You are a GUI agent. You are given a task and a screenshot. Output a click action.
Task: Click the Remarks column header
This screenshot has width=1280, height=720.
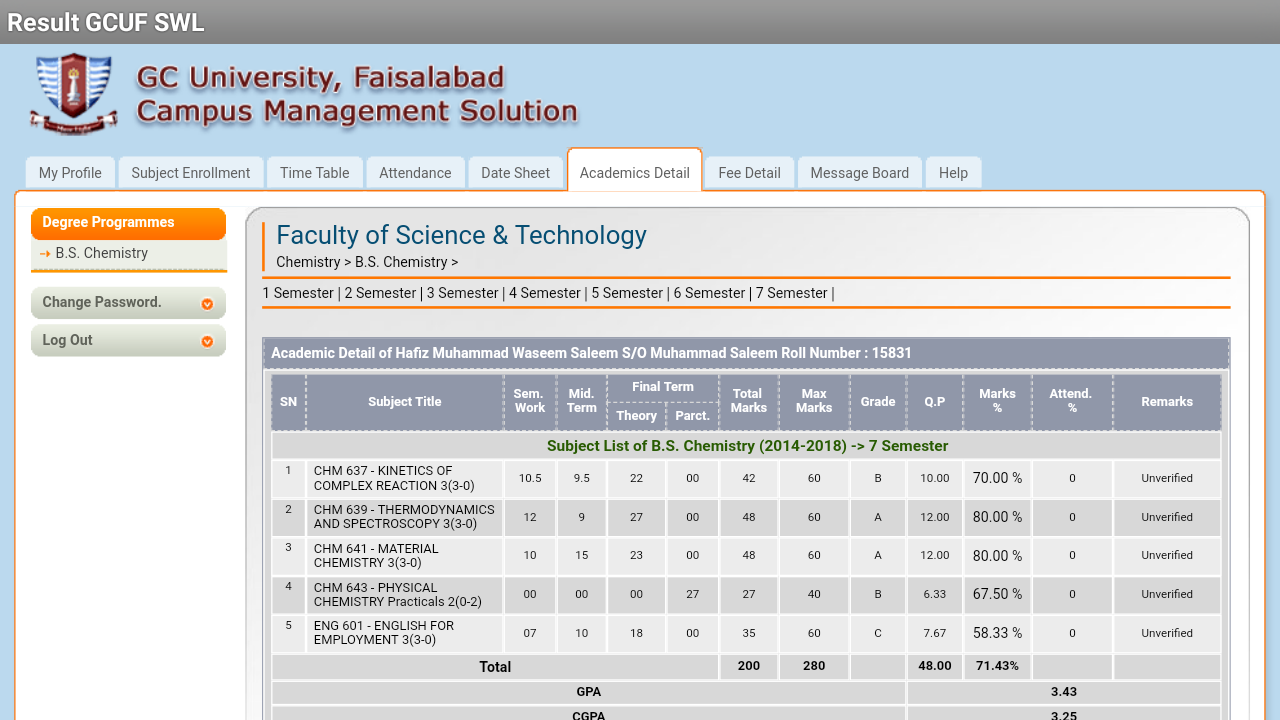pyautogui.click(x=1167, y=402)
